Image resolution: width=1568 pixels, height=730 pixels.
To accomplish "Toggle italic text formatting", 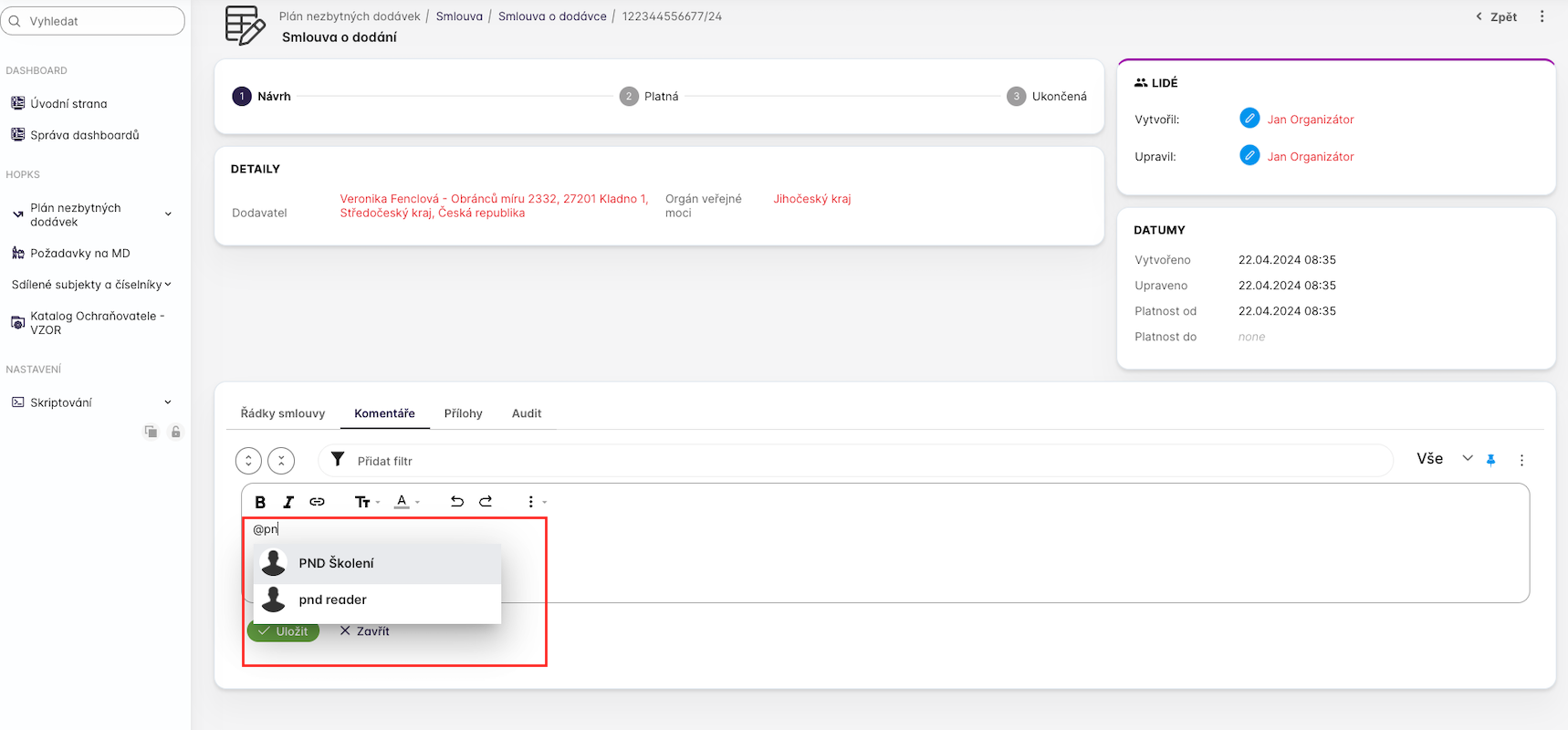I will [x=288, y=502].
